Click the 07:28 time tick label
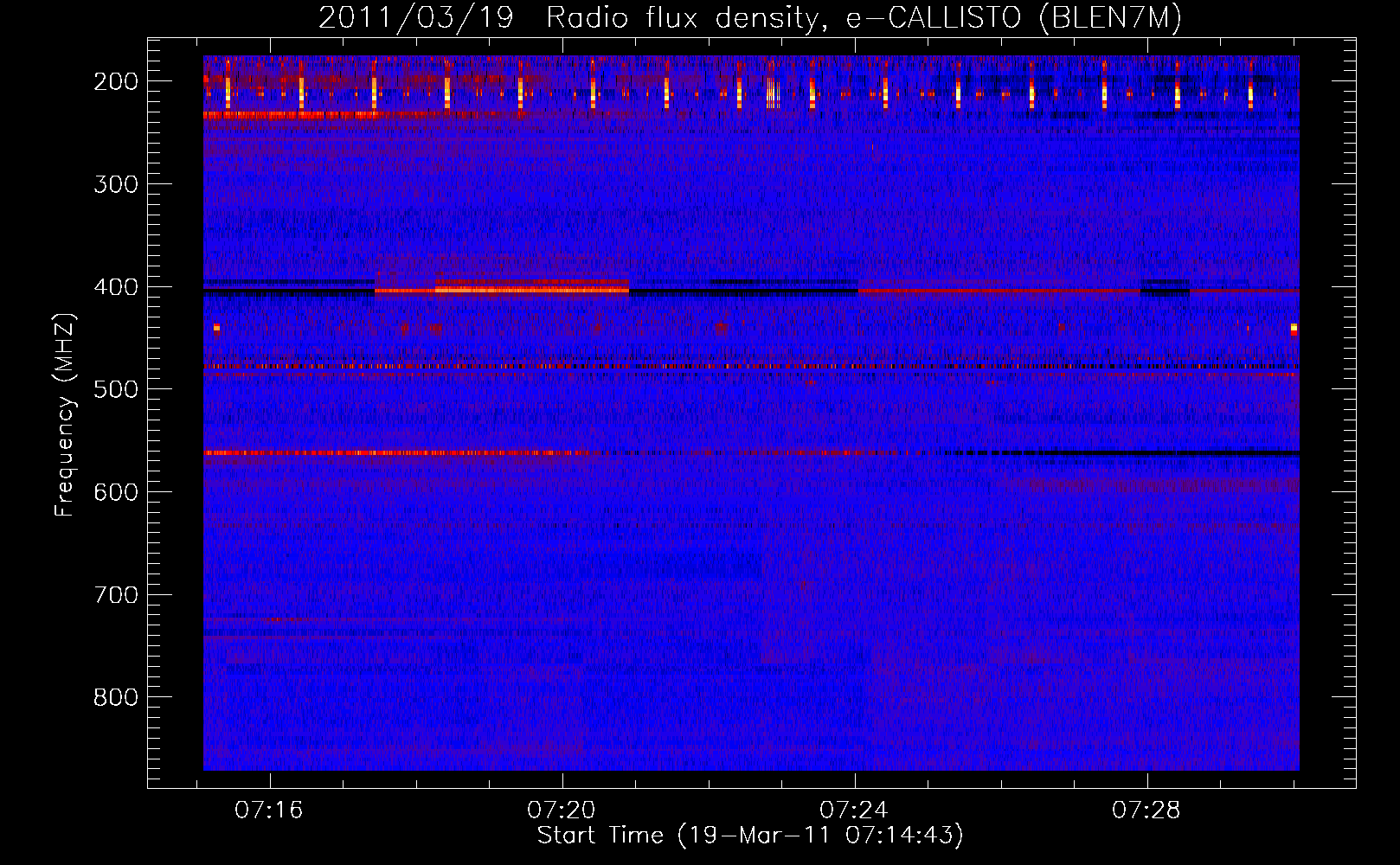1400x865 pixels. [1146, 811]
